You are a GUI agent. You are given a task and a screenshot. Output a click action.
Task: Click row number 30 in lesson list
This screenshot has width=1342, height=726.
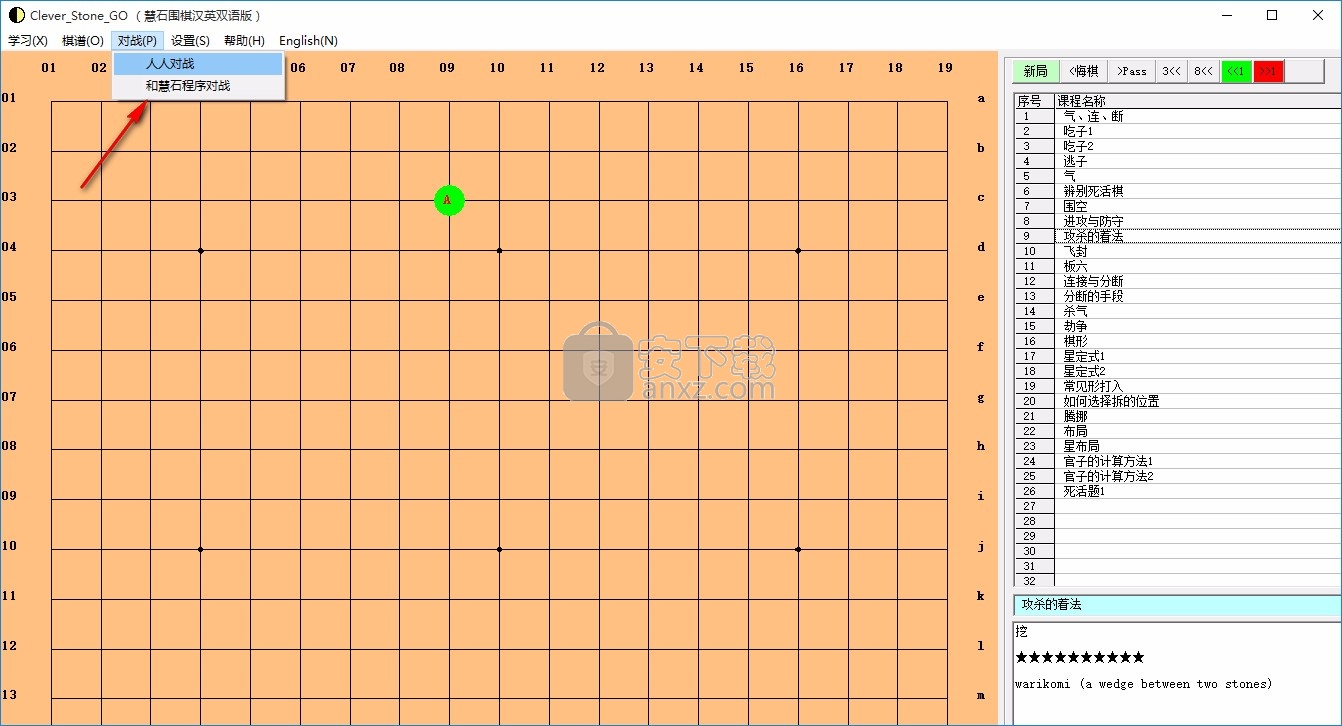[x=1034, y=551]
